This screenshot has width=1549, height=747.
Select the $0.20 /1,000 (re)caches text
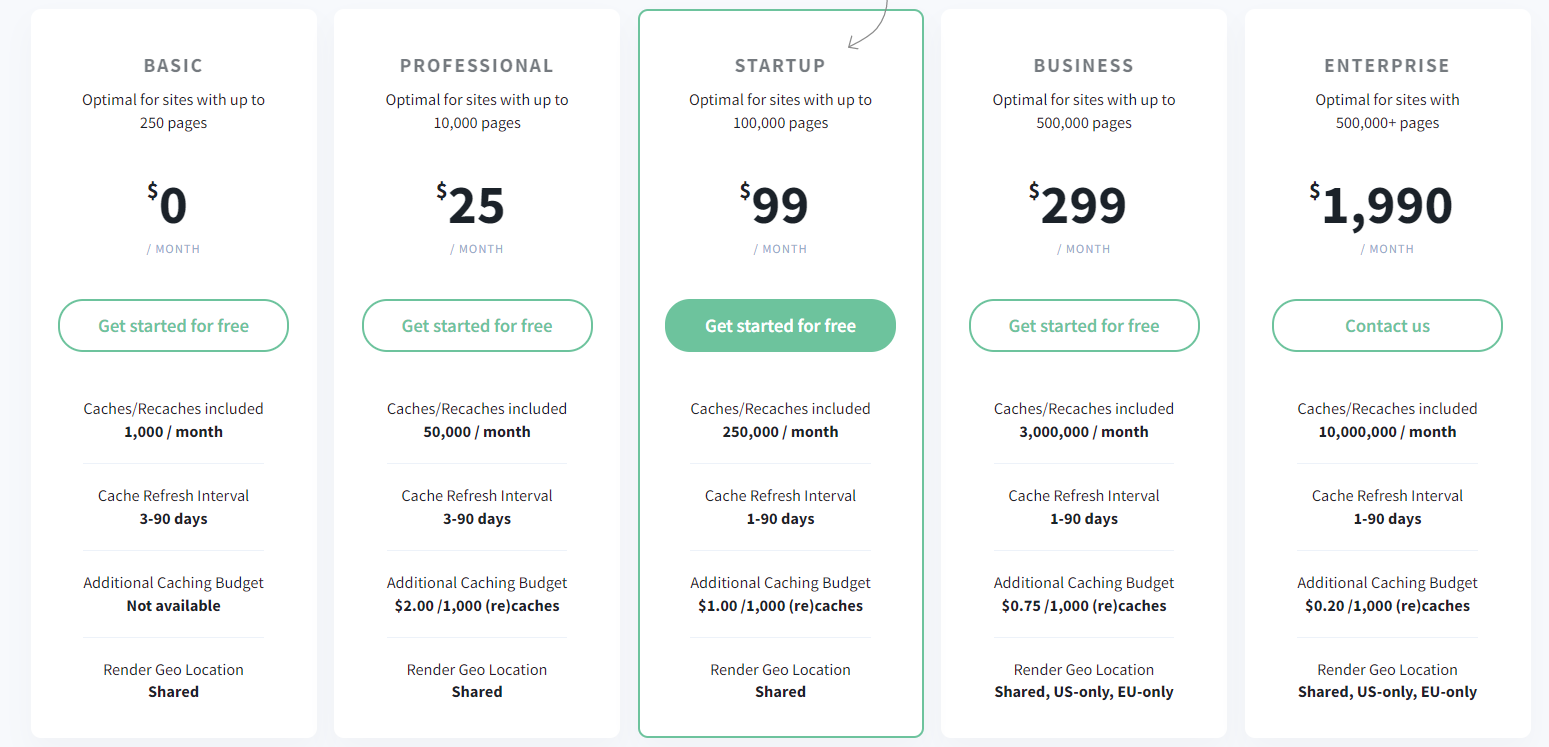point(1387,606)
